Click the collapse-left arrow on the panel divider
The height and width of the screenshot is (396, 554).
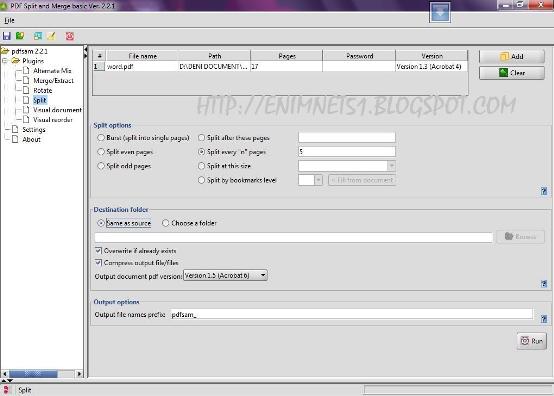point(85,50)
